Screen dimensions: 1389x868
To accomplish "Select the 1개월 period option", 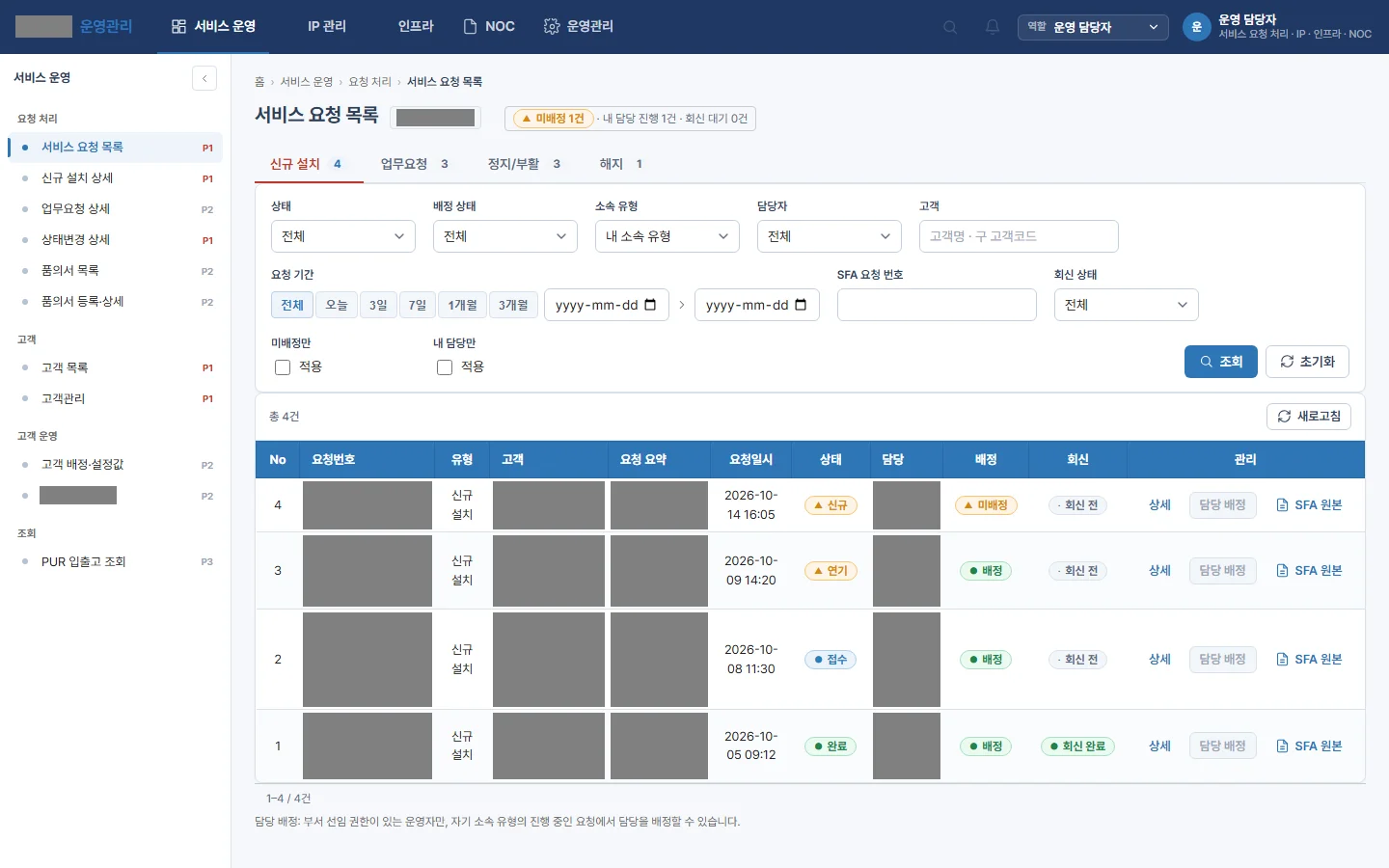I will pyautogui.click(x=463, y=305).
